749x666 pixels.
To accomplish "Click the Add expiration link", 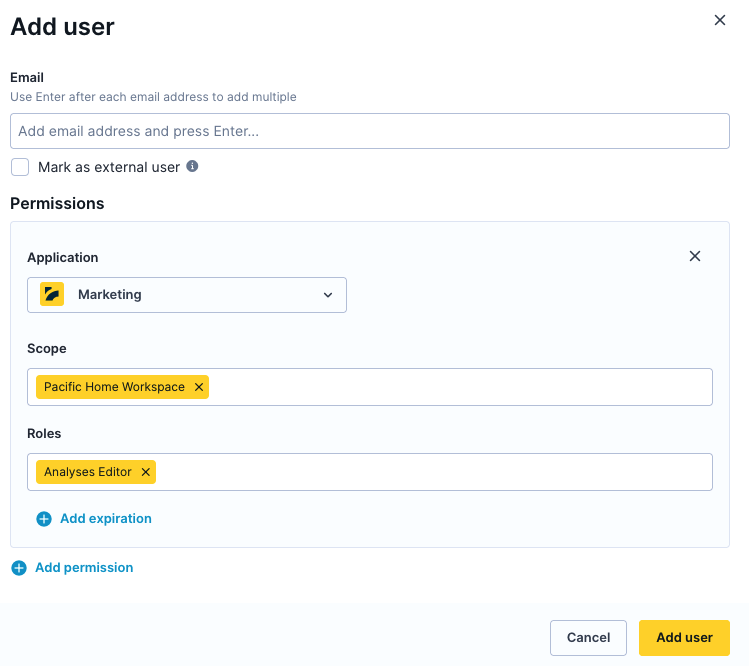I will (x=94, y=518).
